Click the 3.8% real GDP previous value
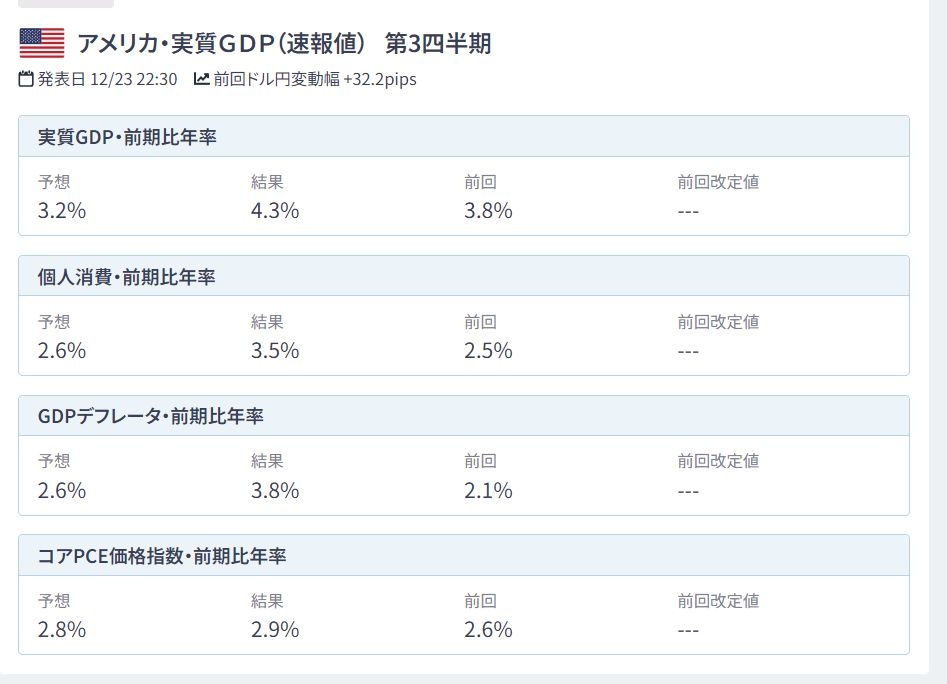947x684 pixels. click(x=488, y=211)
